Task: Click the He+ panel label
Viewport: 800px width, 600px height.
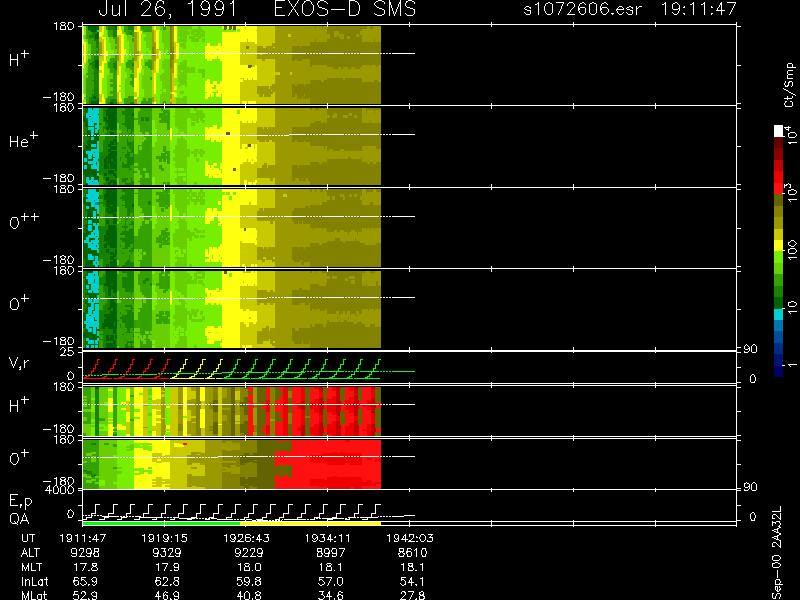Action: [23, 140]
